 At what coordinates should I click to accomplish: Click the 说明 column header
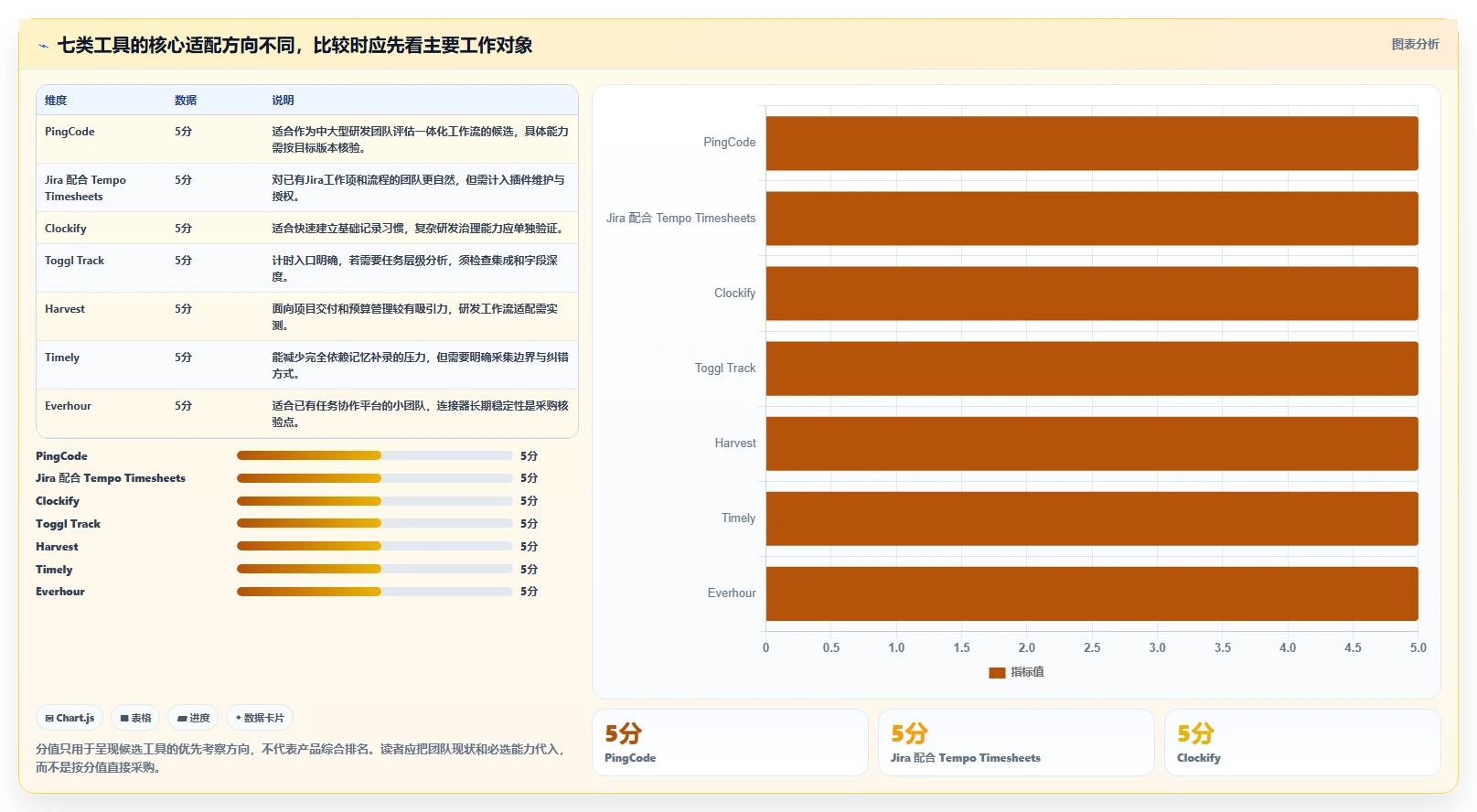283,101
